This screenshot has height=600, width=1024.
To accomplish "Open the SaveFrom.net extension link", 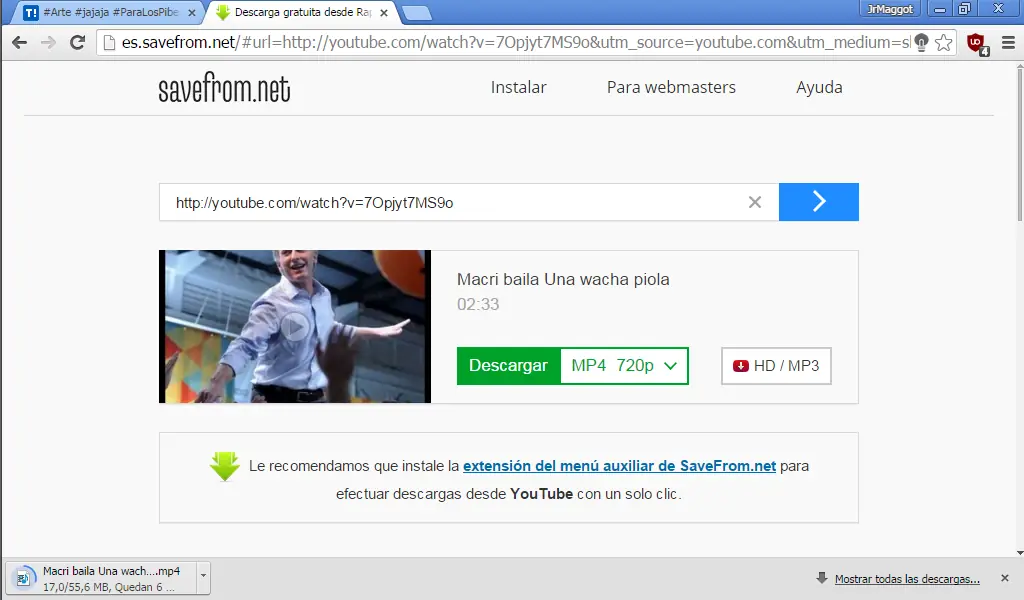I will tap(619, 466).
